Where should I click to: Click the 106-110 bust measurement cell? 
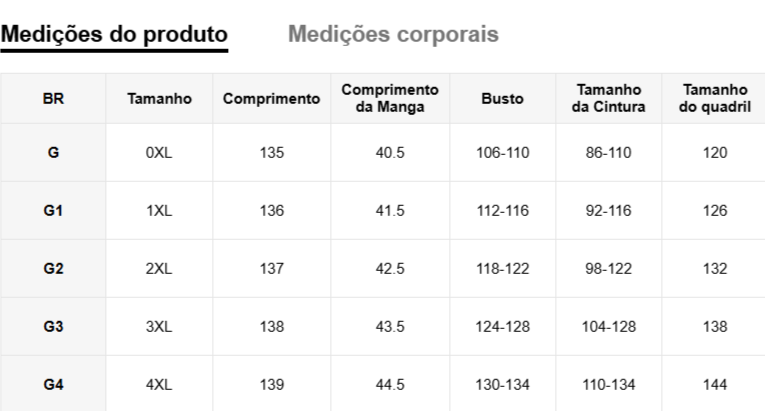[x=503, y=153]
